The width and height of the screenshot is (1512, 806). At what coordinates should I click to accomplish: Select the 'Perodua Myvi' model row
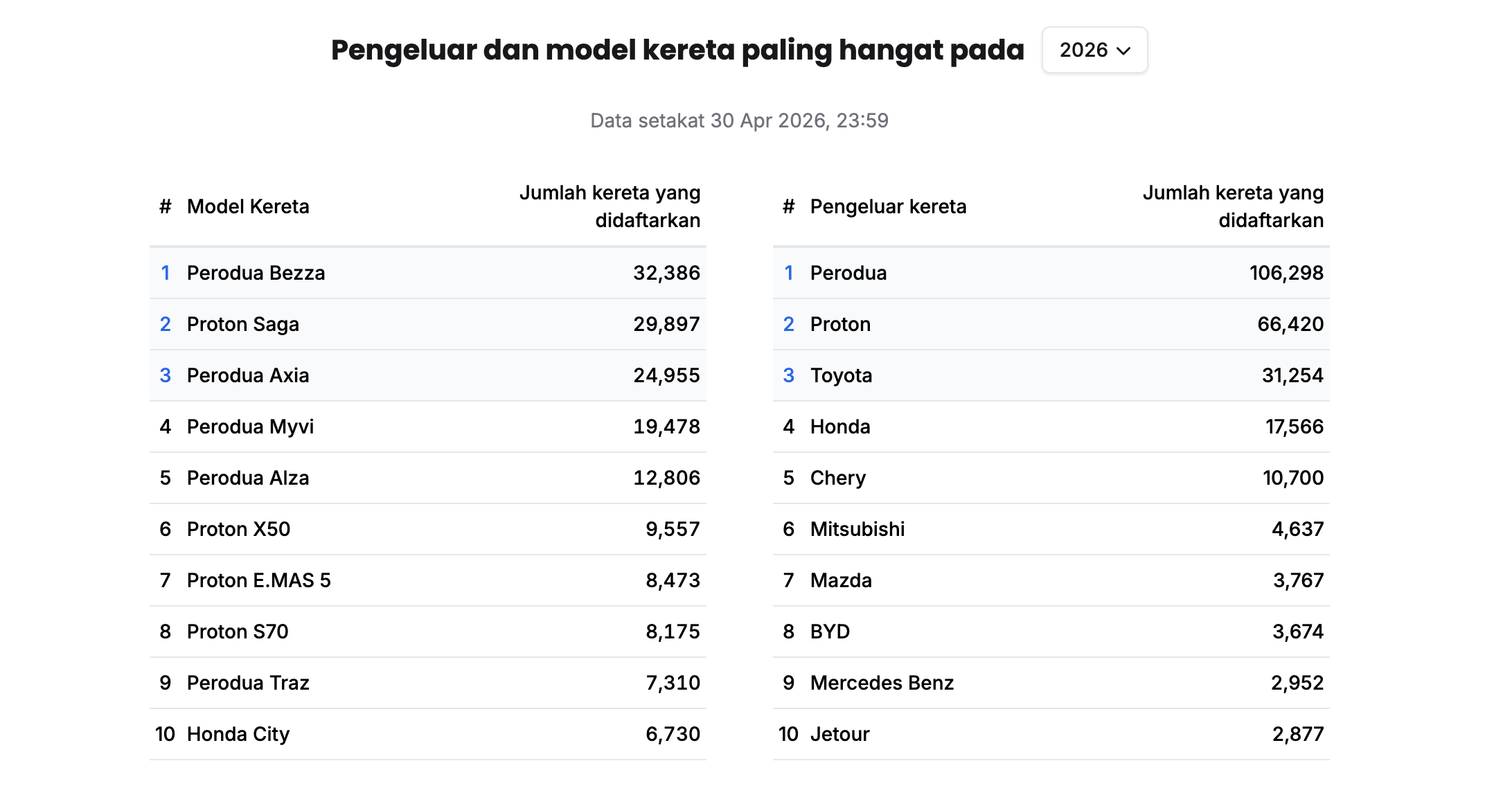[428, 427]
